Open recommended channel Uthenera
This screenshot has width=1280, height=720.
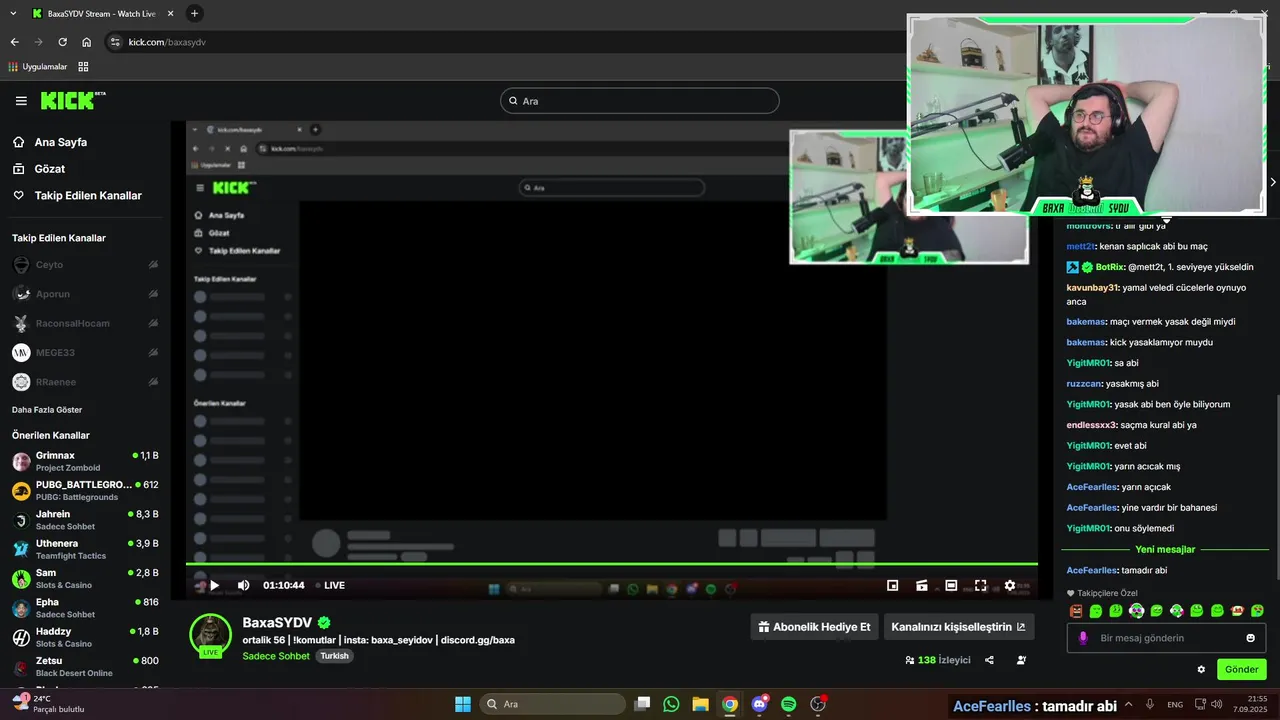point(85,549)
